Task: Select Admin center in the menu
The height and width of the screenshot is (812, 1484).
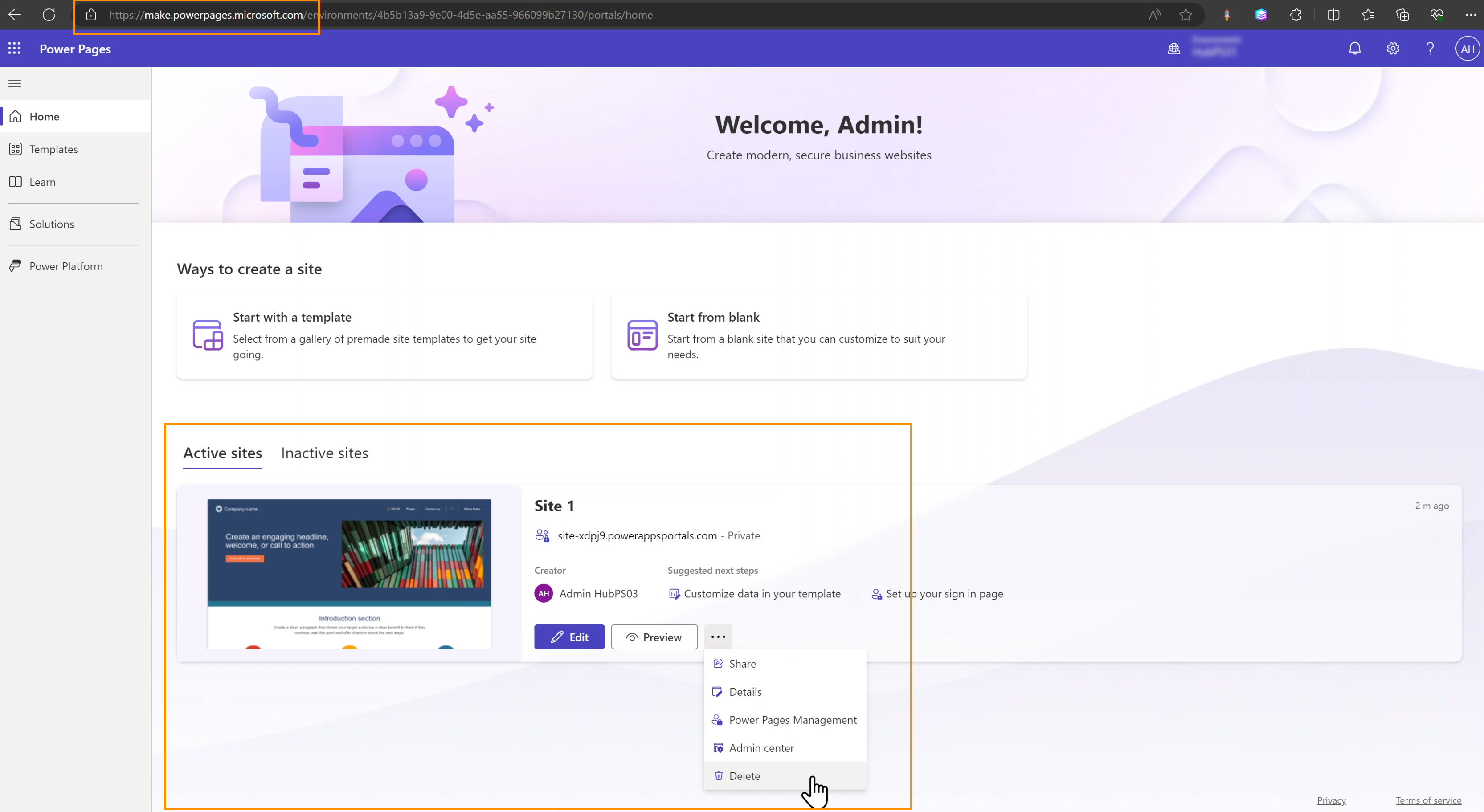Action: click(761, 747)
